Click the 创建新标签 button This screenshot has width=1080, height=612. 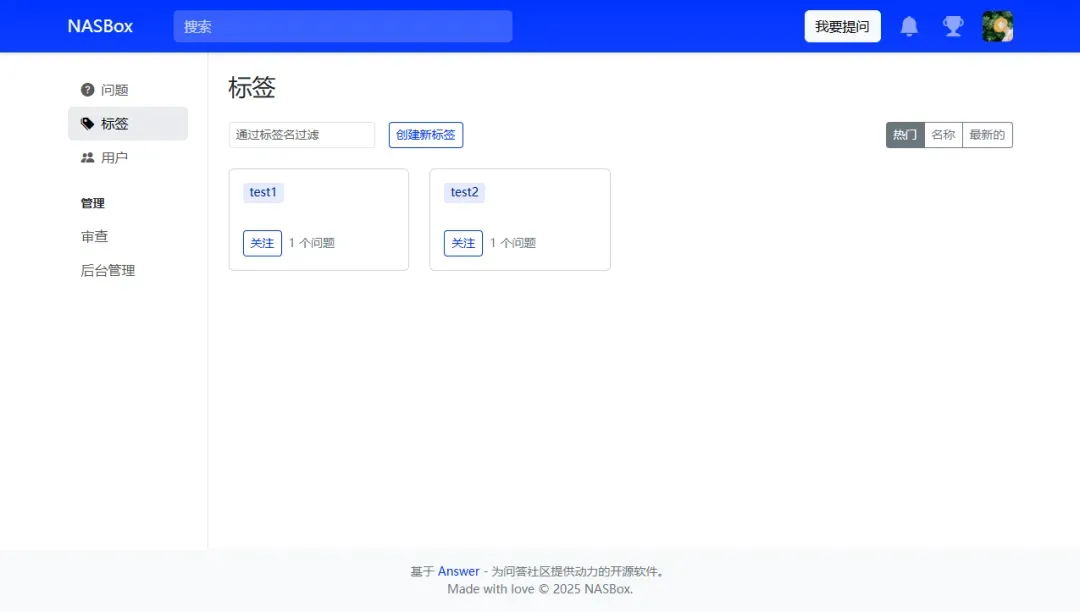pyautogui.click(x=425, y=135)
